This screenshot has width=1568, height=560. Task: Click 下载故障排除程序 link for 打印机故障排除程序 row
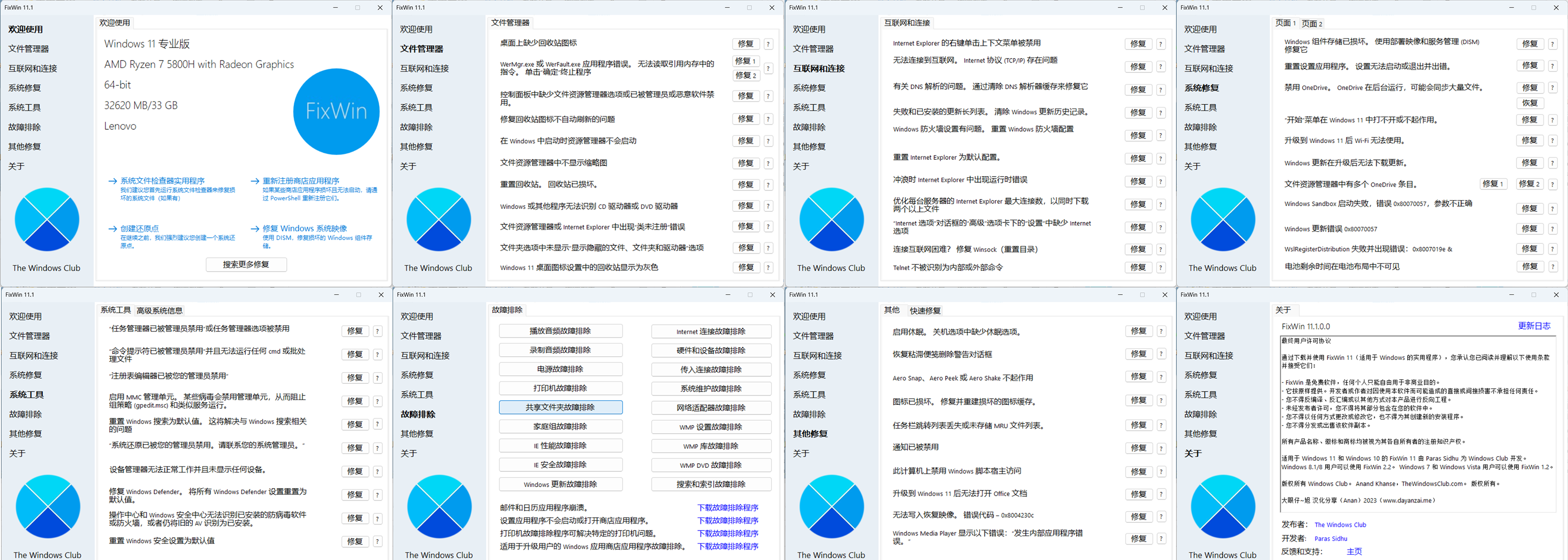point(728,534)
